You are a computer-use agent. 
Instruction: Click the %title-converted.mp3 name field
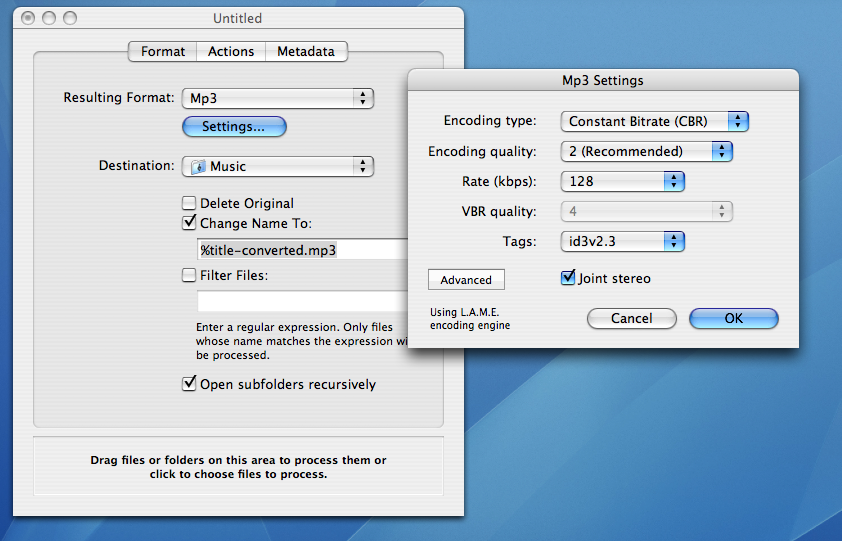[x=300, y=250]
